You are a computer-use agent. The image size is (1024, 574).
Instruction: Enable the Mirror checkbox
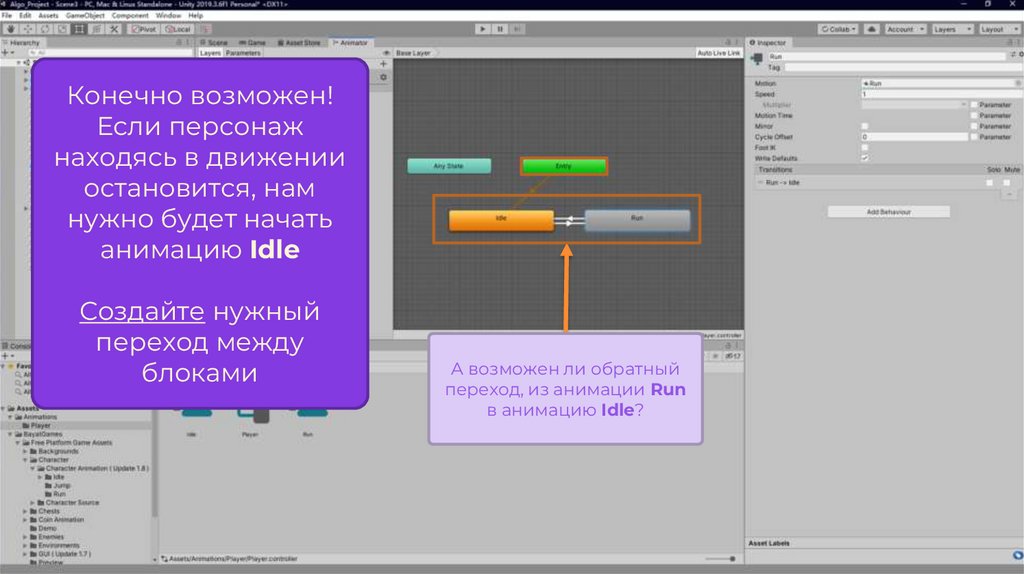click(x=865, y=126)
